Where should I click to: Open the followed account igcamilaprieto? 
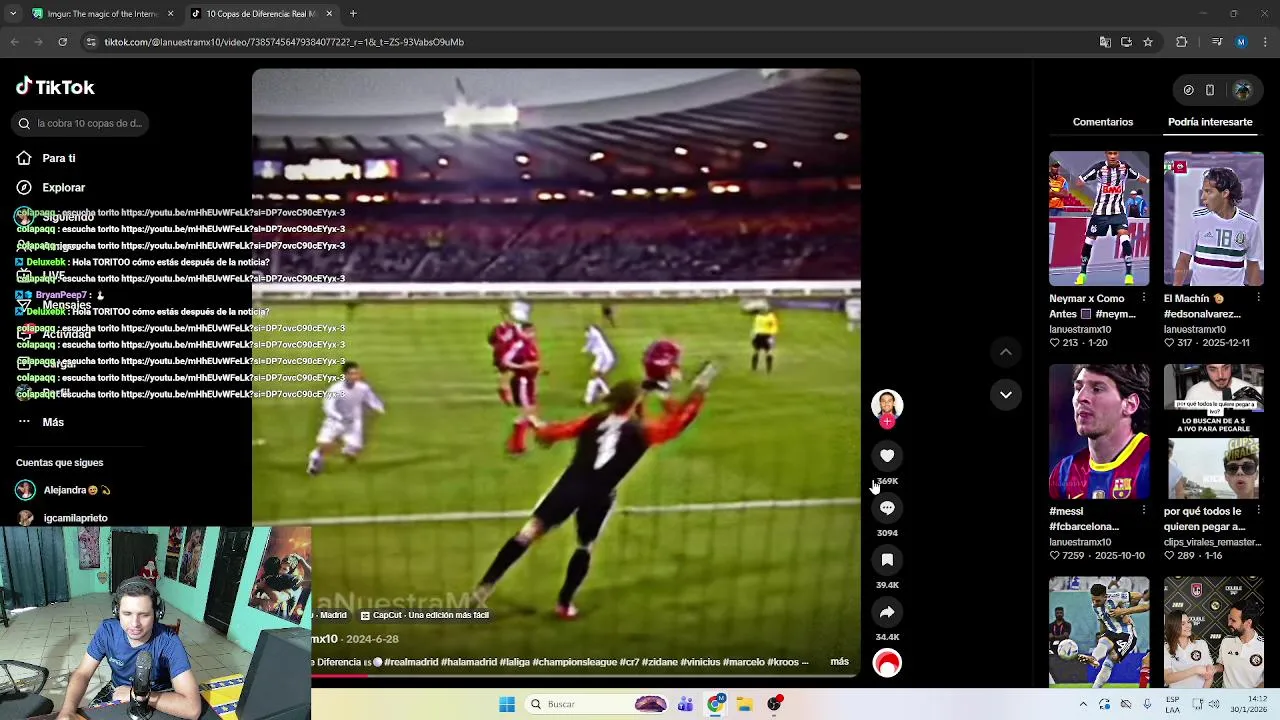62,518
